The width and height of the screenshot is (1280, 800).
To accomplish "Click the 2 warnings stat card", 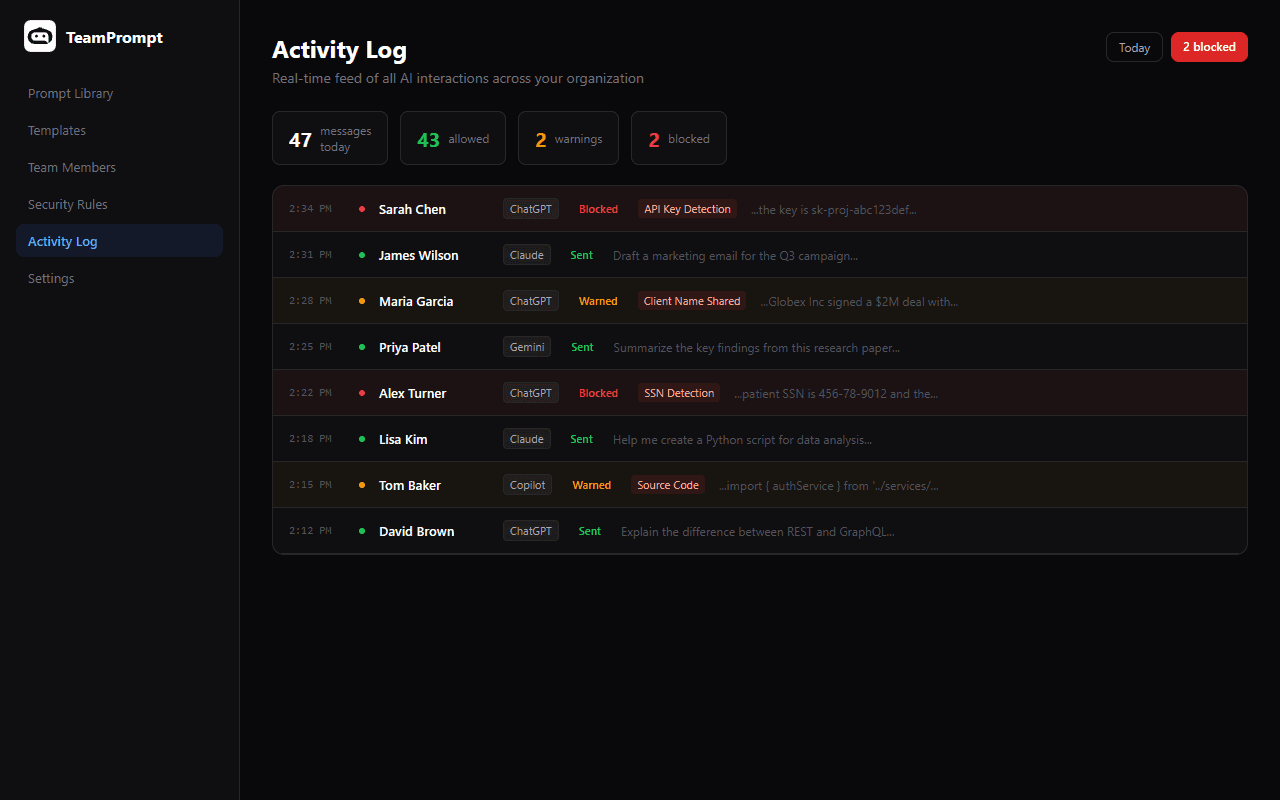I will [x=568, y=138].
